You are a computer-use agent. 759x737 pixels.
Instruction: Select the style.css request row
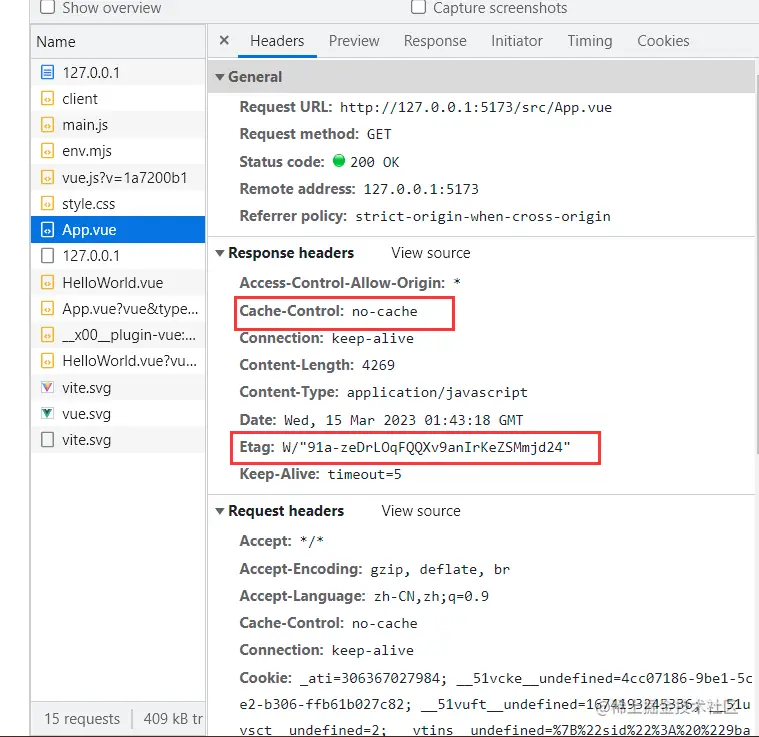[118, 204]
